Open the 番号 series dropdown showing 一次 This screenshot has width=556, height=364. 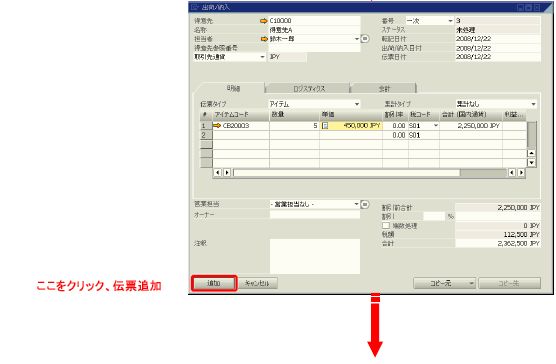point(450,21)
